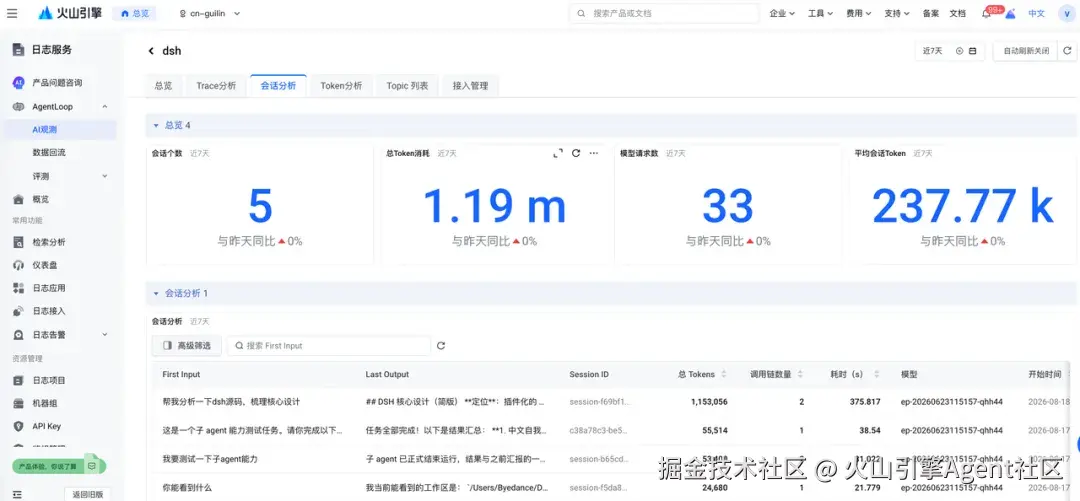Click the 产品体验,你说了算 feedback banner

(59, 466)
